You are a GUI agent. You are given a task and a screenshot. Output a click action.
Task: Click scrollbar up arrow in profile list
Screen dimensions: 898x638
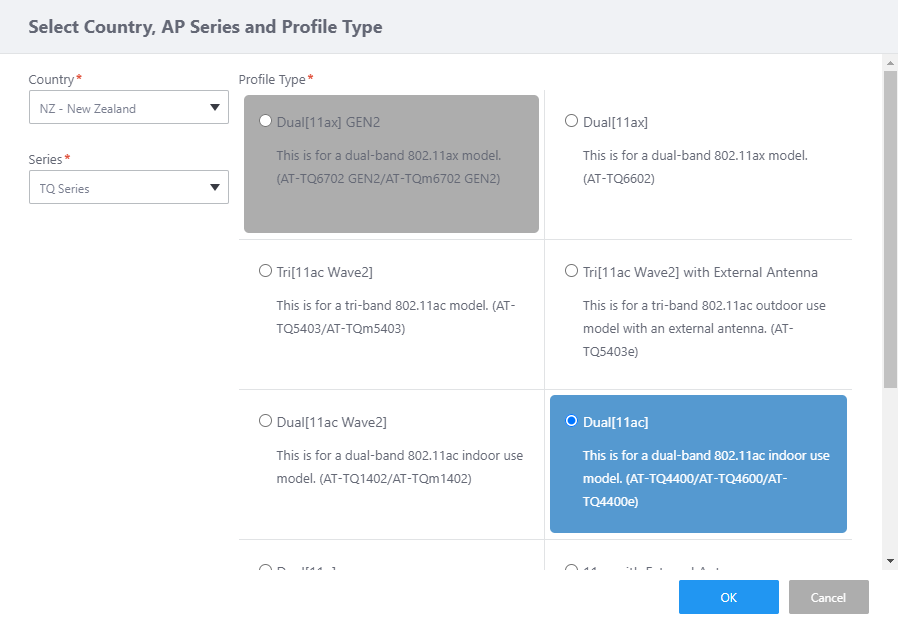(x=890, y=63)
